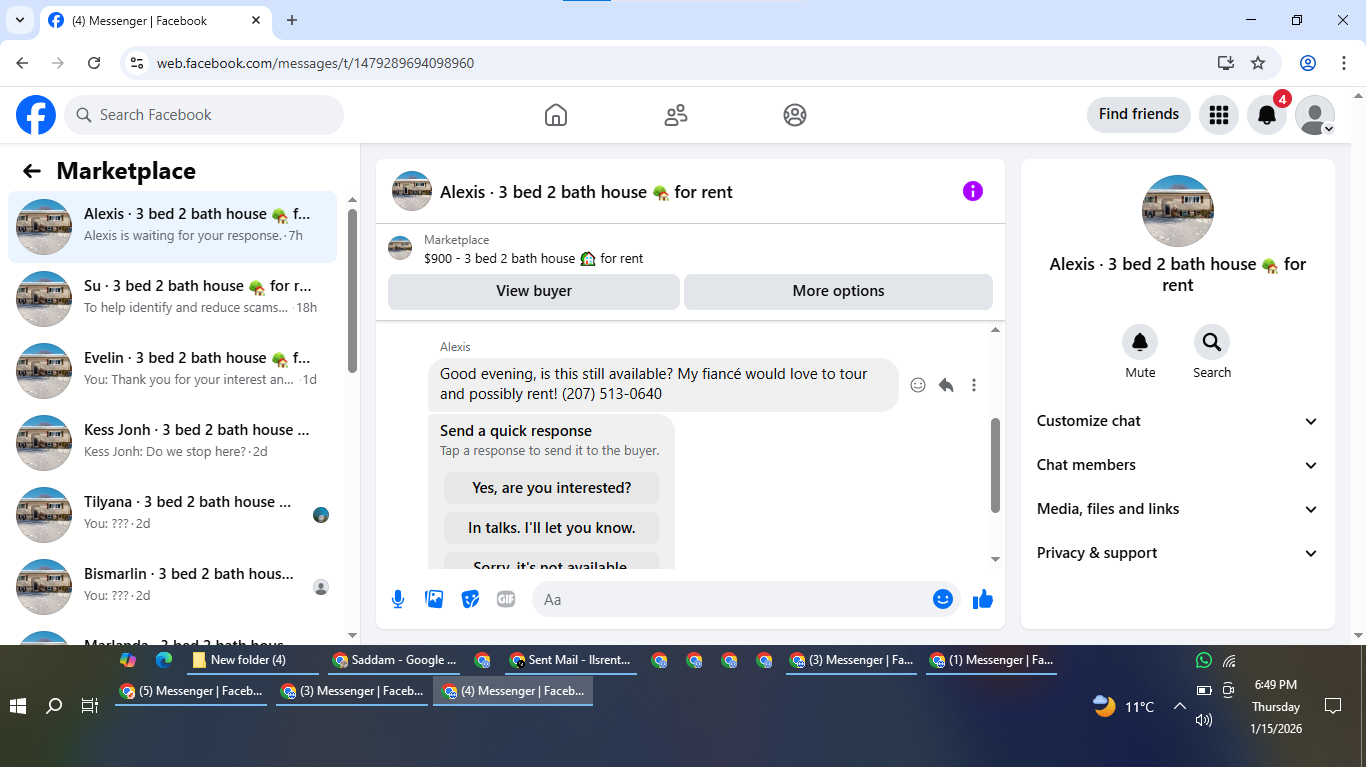The image size is (1366, 767).
Task: Click the install app icon in address bar
Action: point(1226,63)
